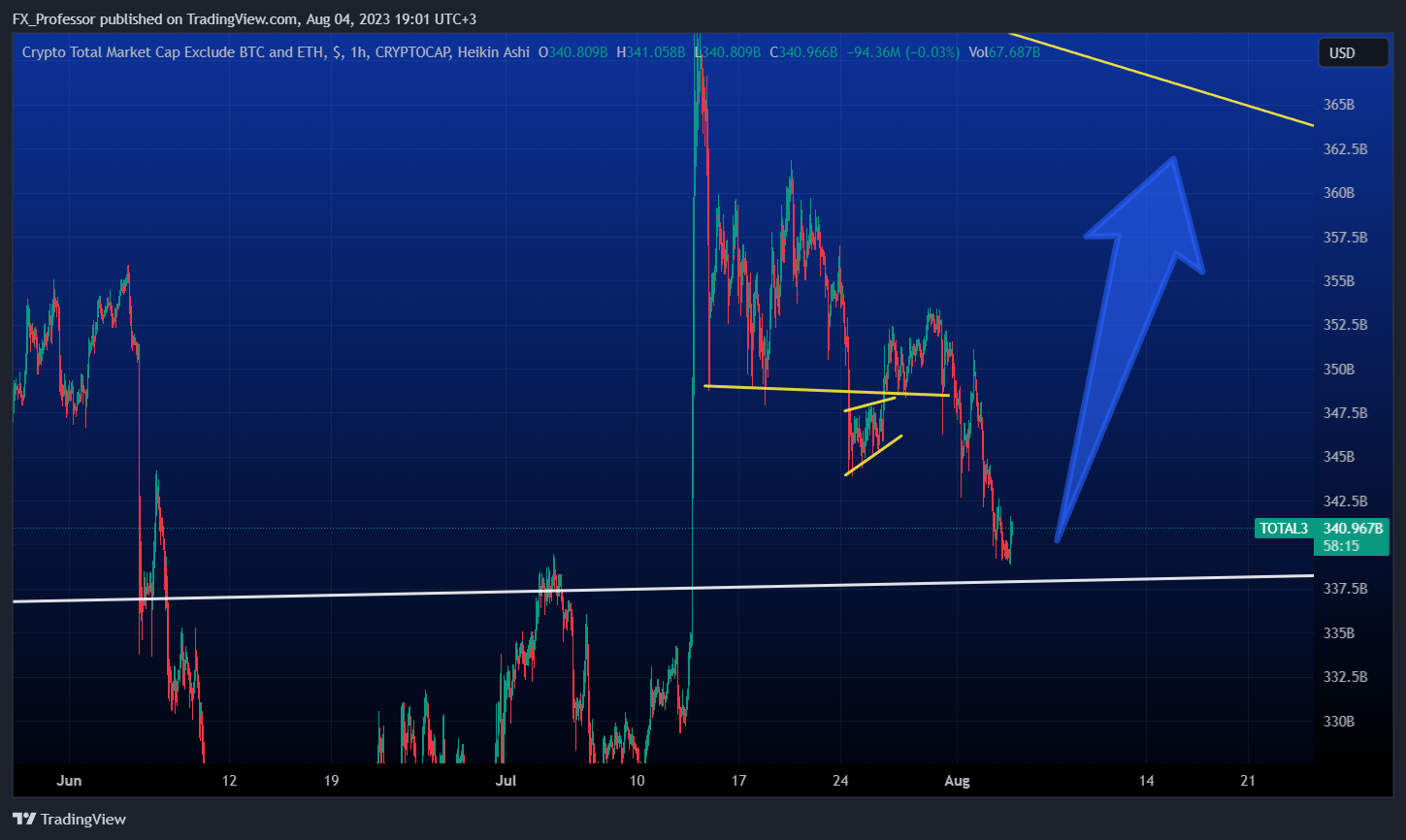1406x840 pixels.
Task: Click the 365B price axis label
Action: [x=1340, y=105]
